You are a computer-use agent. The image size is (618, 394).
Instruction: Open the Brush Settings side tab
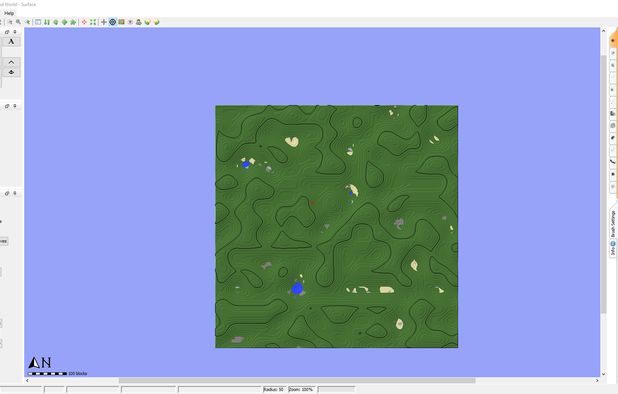tap(613, 224)
